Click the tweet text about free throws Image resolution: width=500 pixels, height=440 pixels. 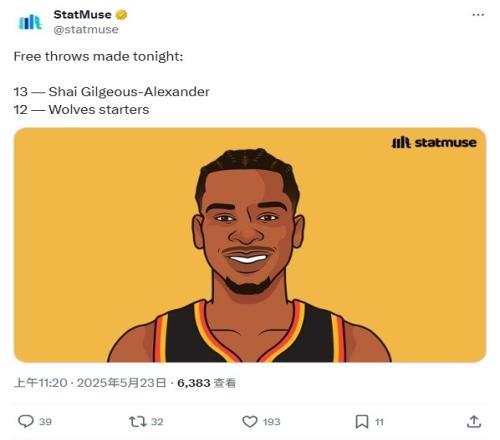click(112, 83)
